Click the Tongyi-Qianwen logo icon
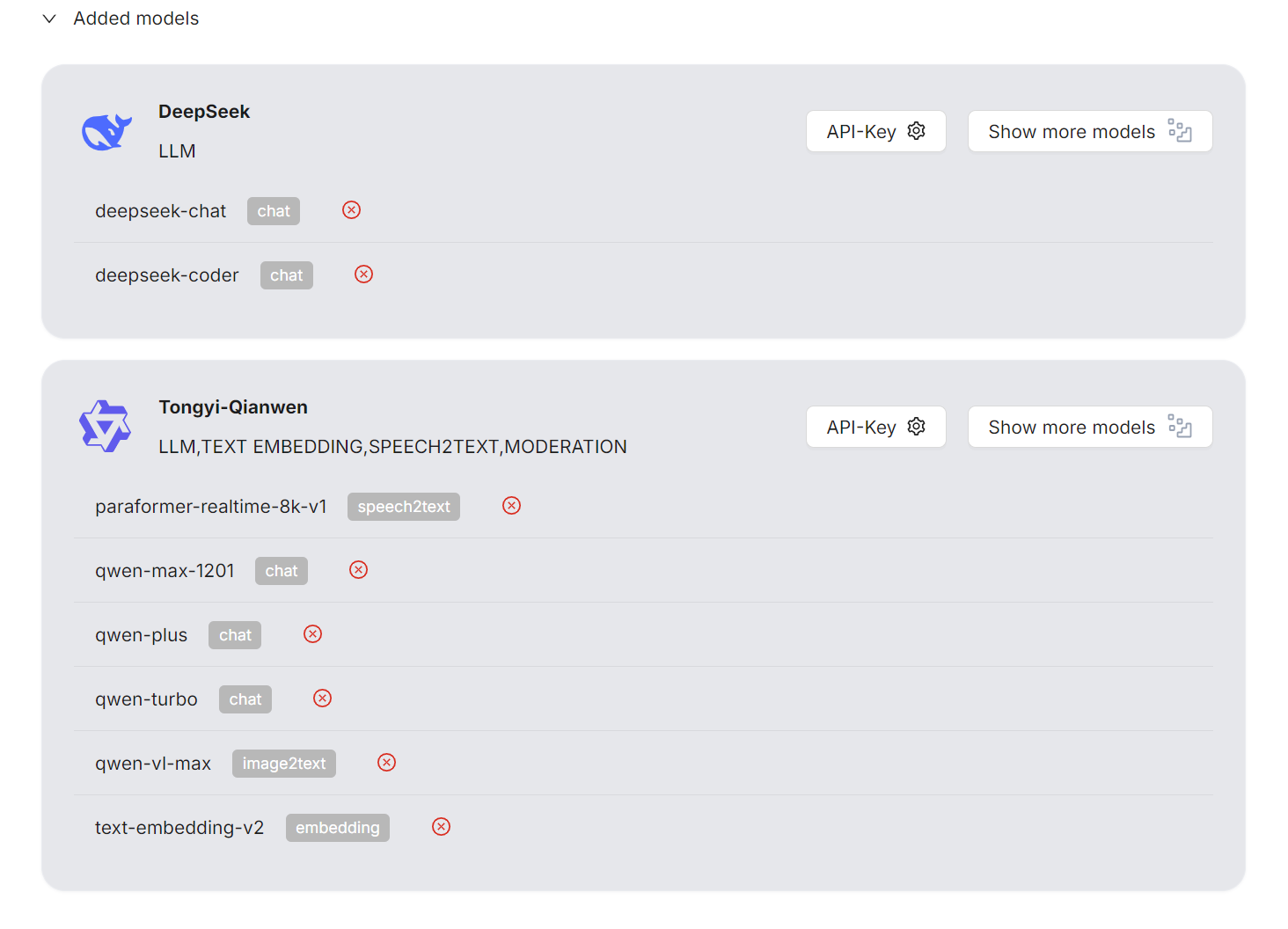 coord(106,427)
